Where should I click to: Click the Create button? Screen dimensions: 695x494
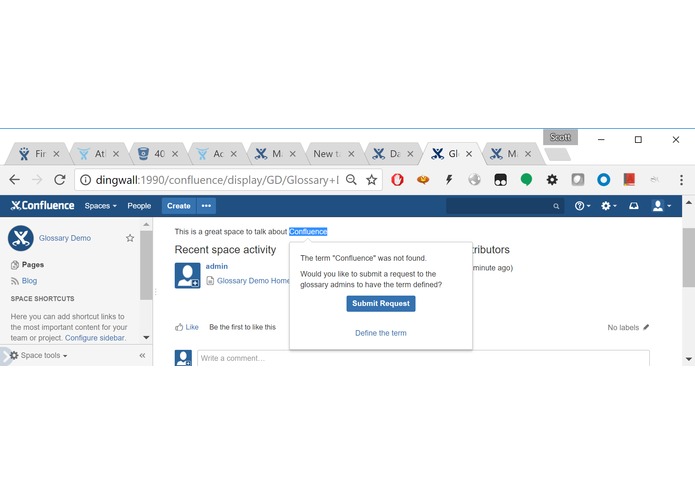179,206
